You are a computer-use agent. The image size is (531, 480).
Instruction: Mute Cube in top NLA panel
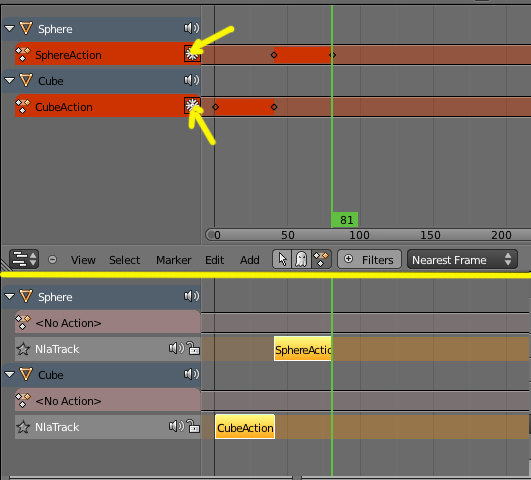pyautogui.click(x=191, y=81)
